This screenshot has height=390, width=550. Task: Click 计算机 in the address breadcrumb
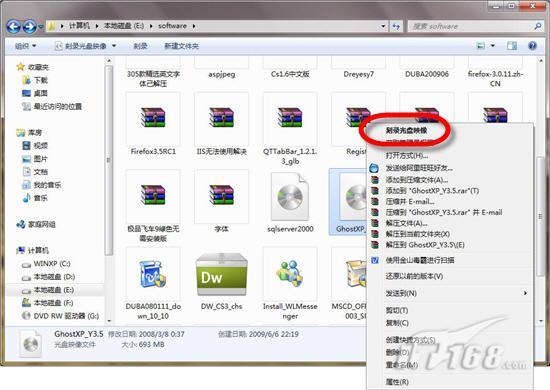(x=79, y=26)
